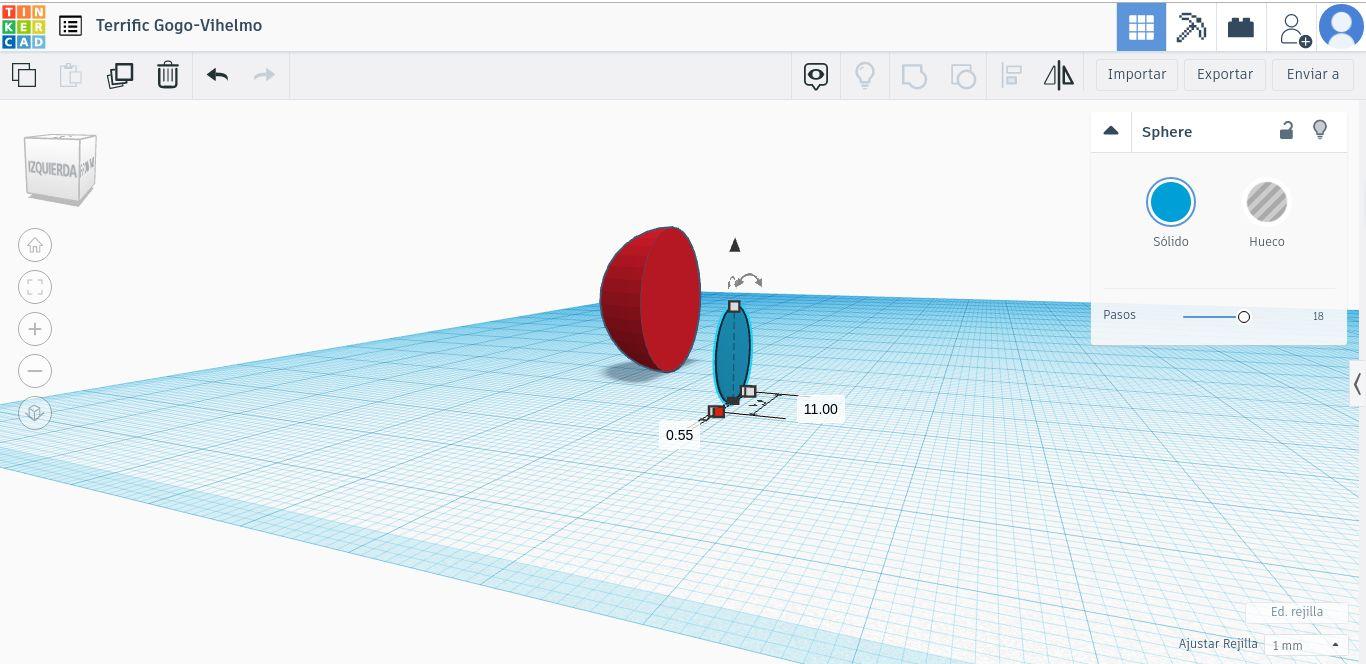1366x664 pixels.
Task: Fit all shapes in view
Action: point(35,287)
